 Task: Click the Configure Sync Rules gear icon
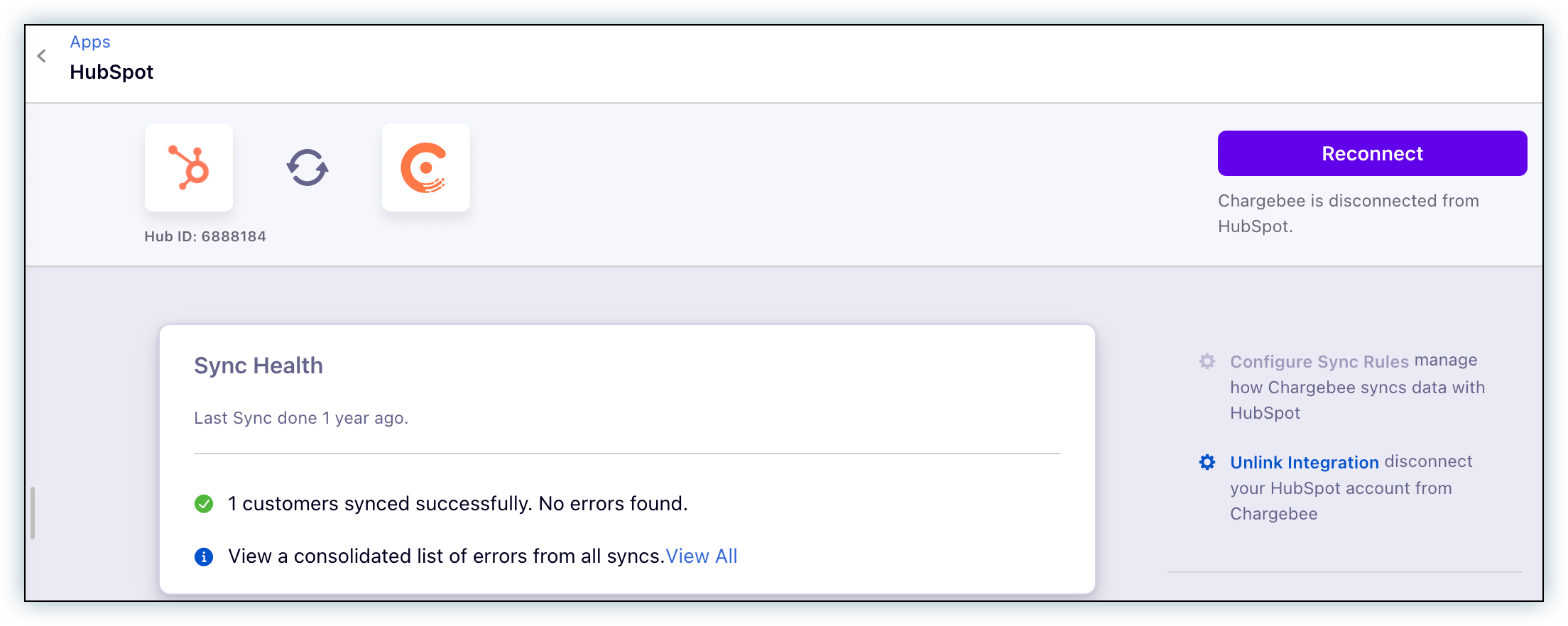pyautogui.click(x=1207, y=361)
